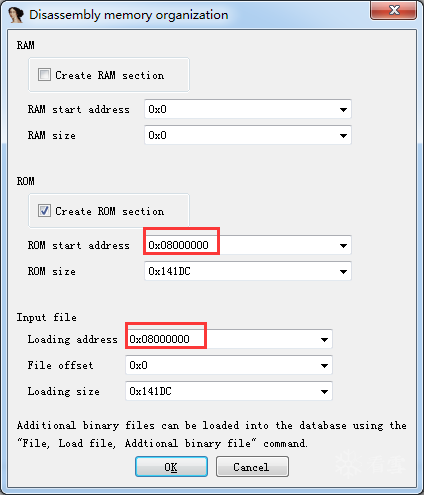Click the IDA icon in the title bar
Screen dimensions: 424x495
pyautogui.click(x=16, y=15)
